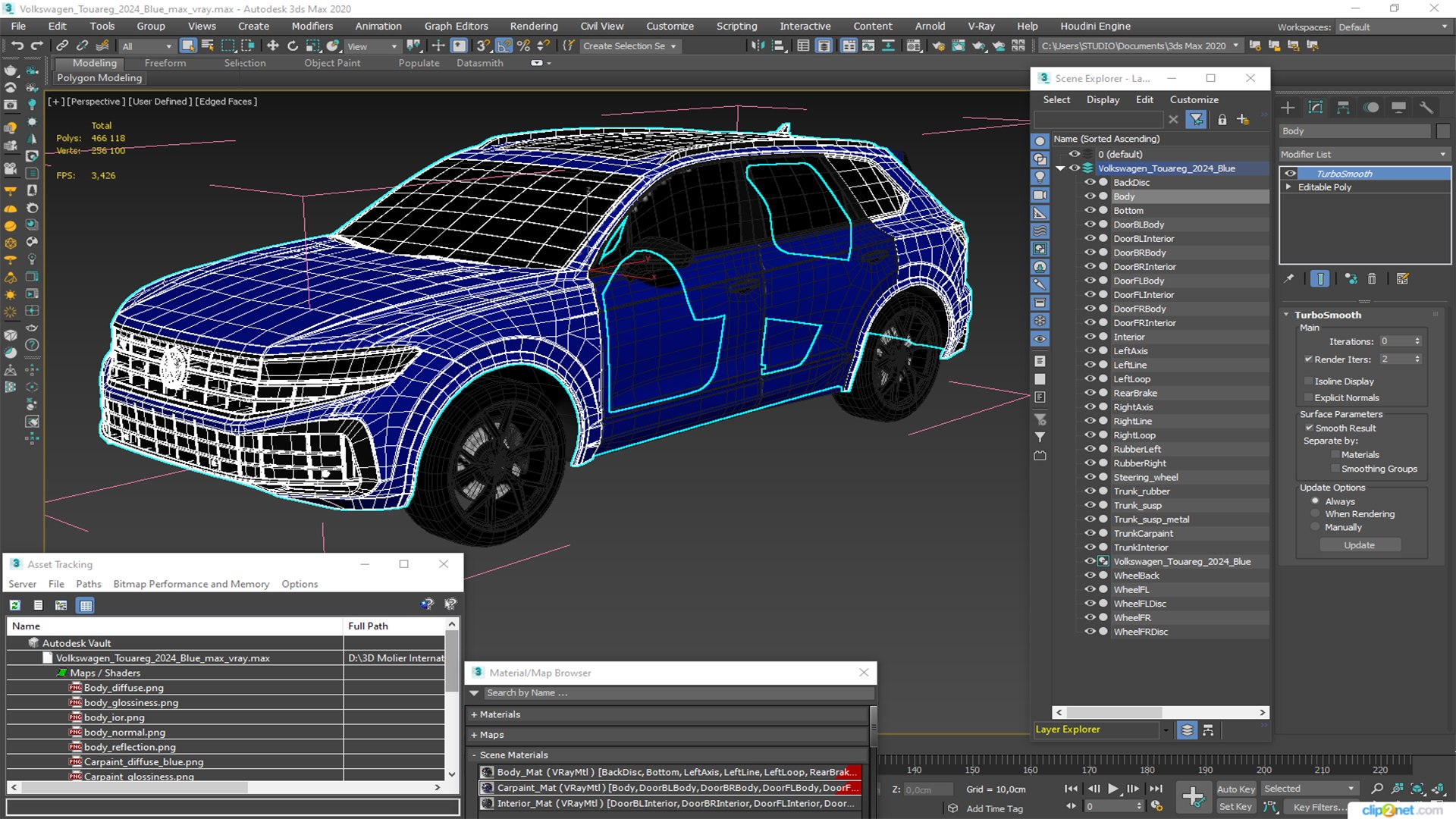Screen dimensions: 1456x819
Task: Enable Separate by Smoothing Groups checkbox
Action: click(1335, 469)
